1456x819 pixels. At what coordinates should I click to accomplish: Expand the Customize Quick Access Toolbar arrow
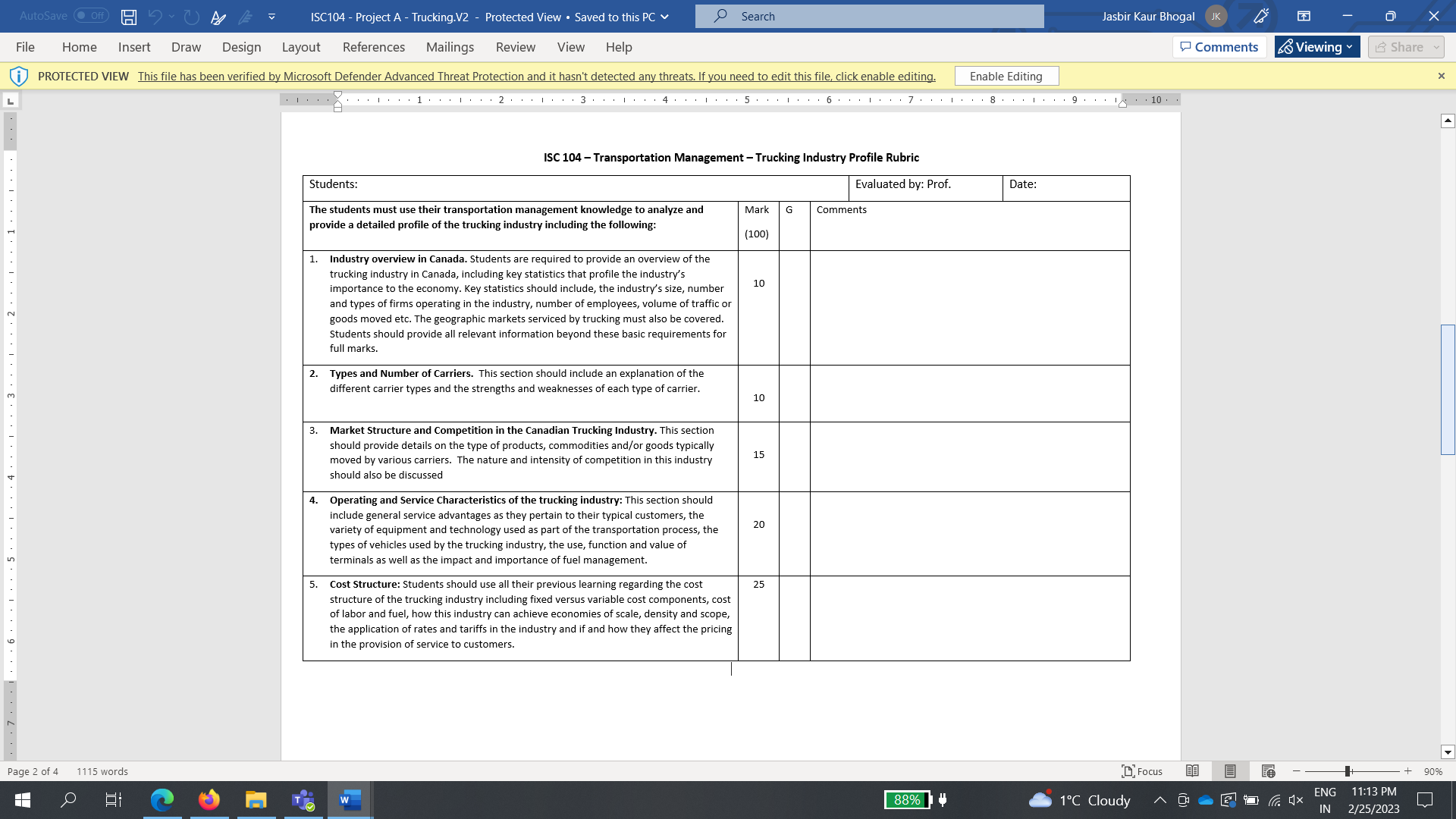tap(271, 17)
